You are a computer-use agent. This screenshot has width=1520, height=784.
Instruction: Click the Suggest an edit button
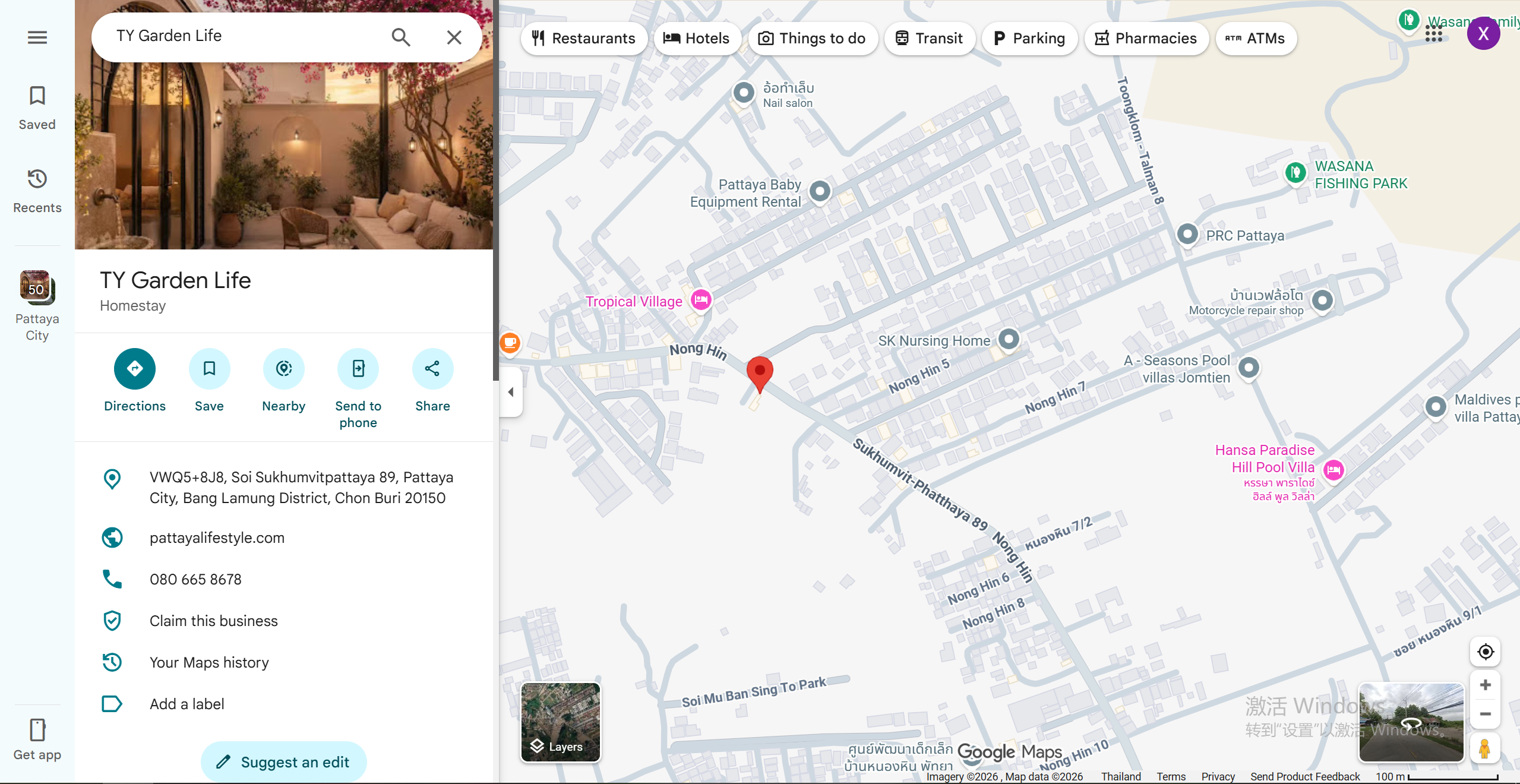[284, 762]
